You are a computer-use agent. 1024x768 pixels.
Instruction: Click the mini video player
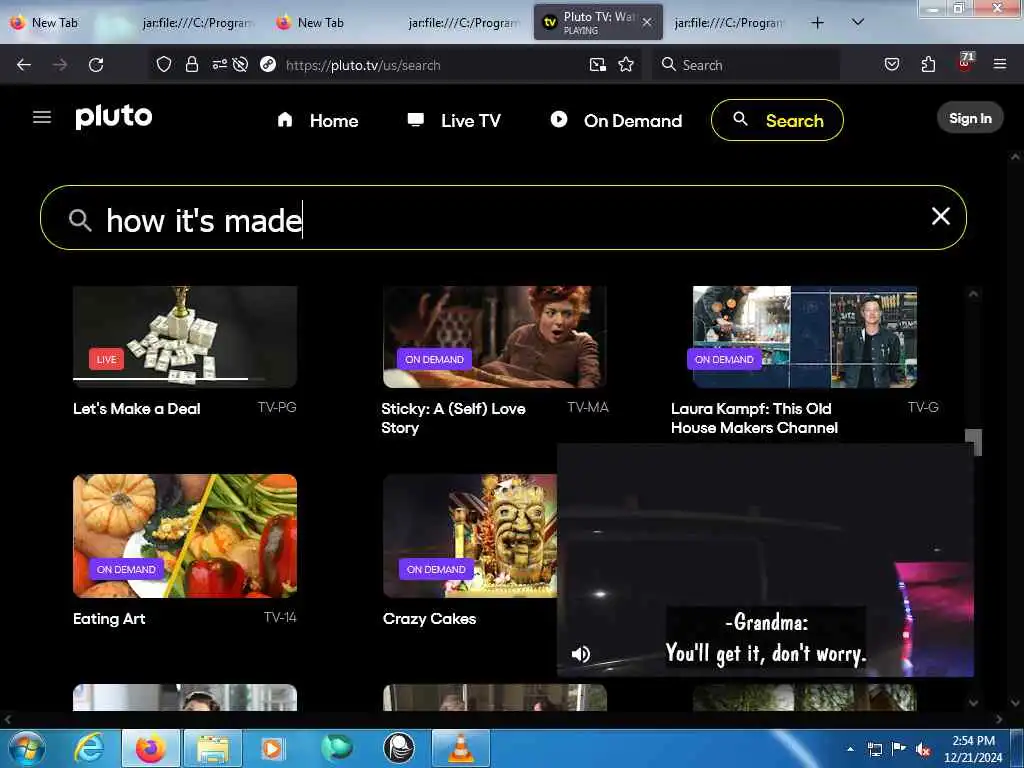[x=765, y=560]
